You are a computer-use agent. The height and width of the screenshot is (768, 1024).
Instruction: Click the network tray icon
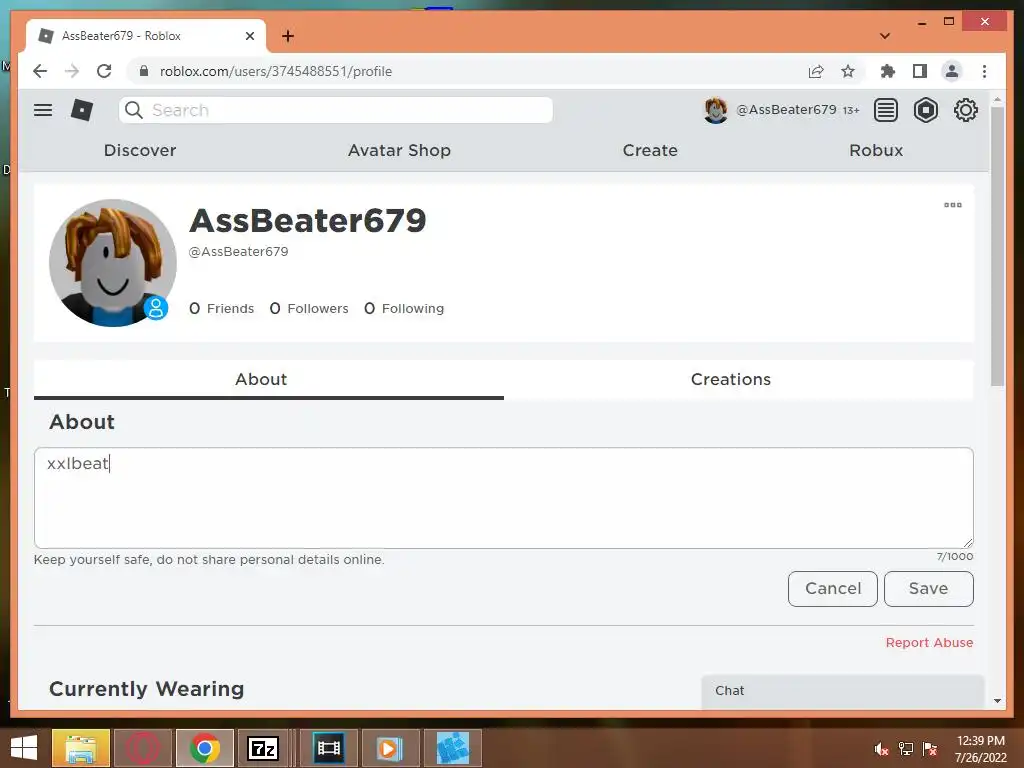(x=906, y=749)
